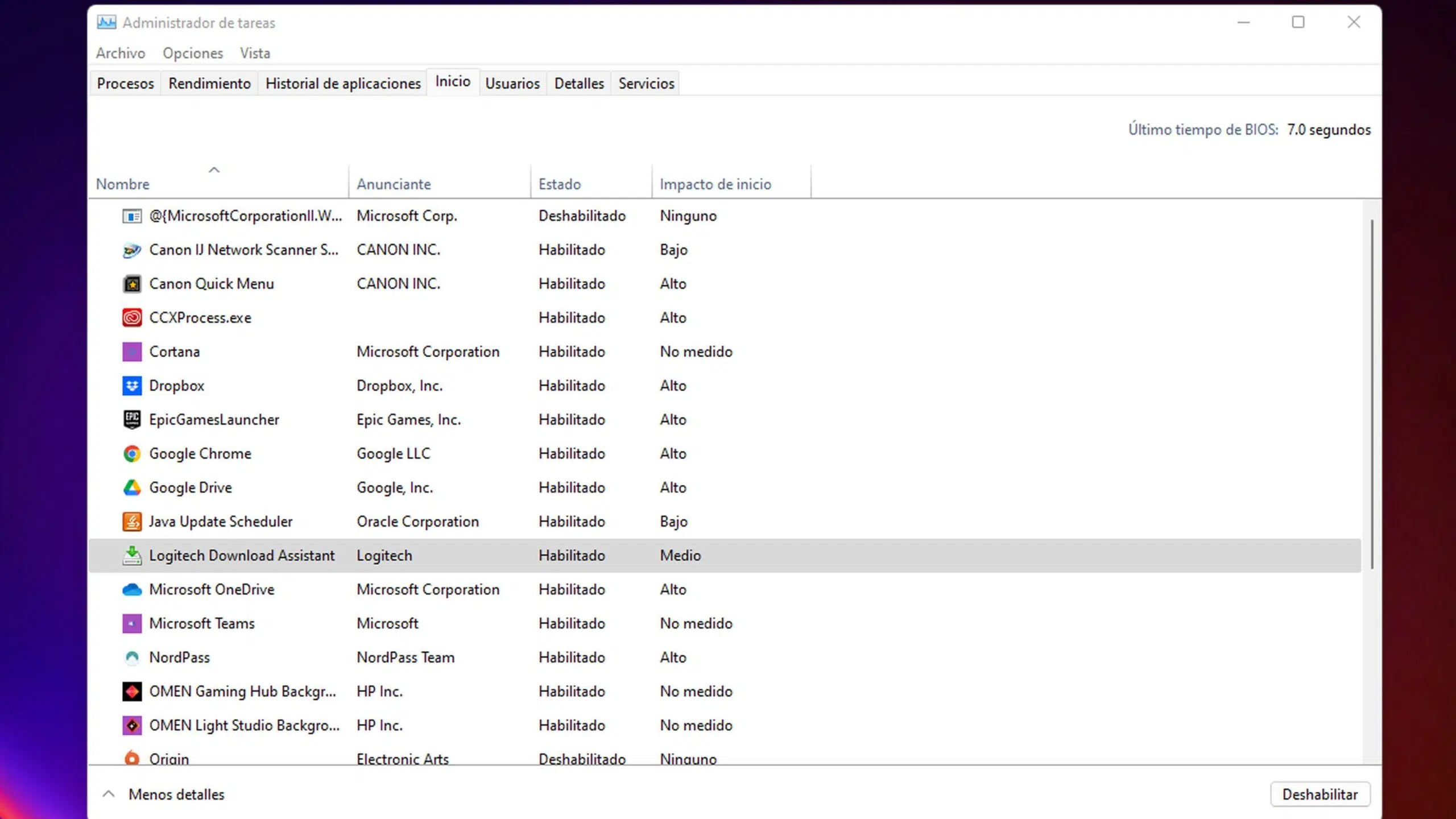This screenshot has width=1456, height=819.
Task: Click the vertical scrollbar of the startup list
Action: (1372, 394)
